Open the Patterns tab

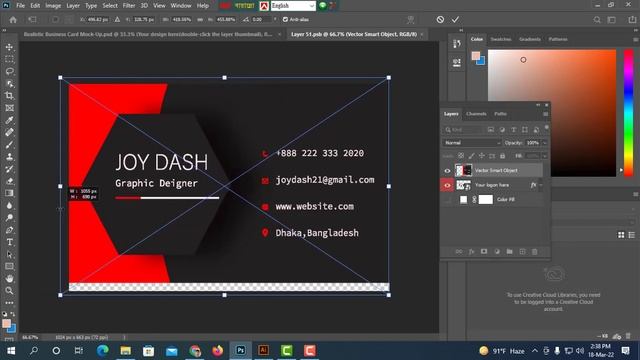click(558, 39)
